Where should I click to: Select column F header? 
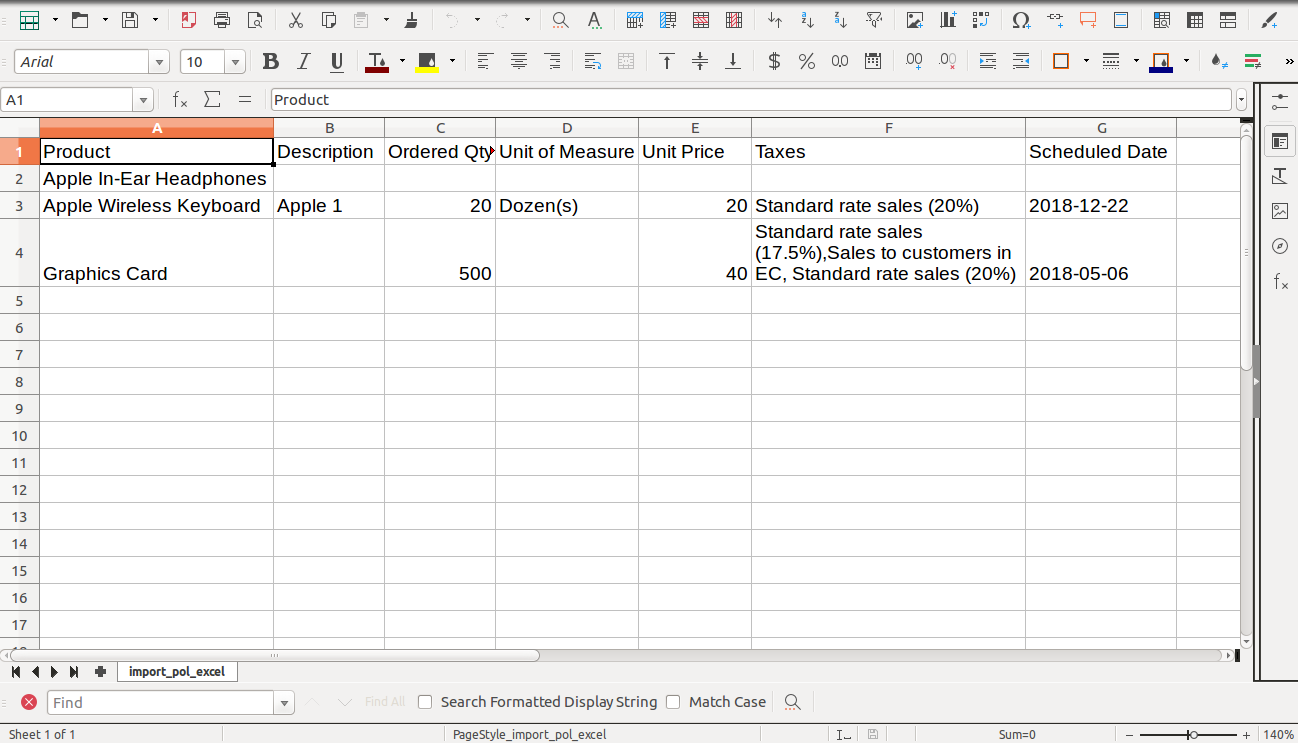888,128
